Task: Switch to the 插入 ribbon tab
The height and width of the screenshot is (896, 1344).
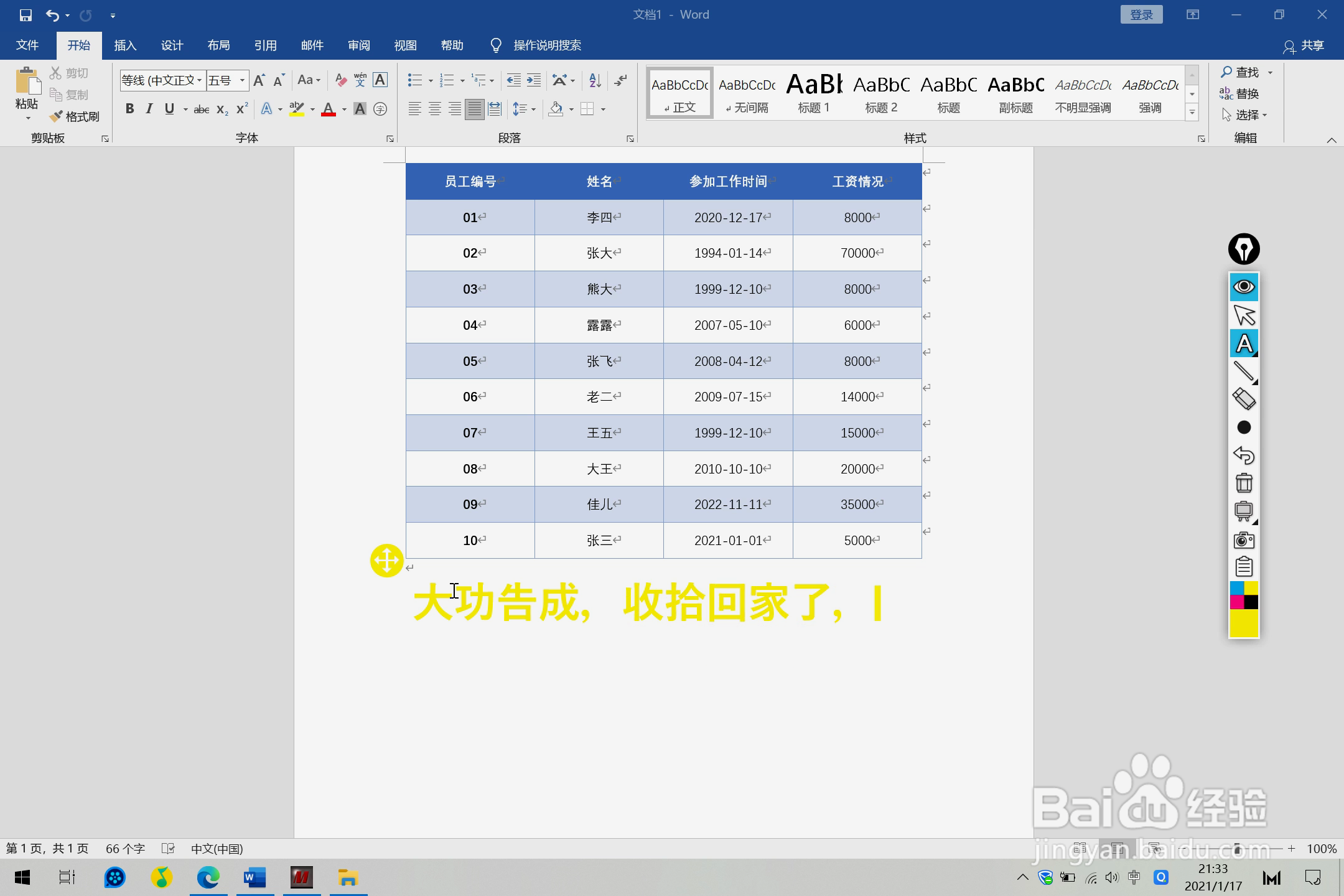Action: pyautogui.click(x=125, y=45)
